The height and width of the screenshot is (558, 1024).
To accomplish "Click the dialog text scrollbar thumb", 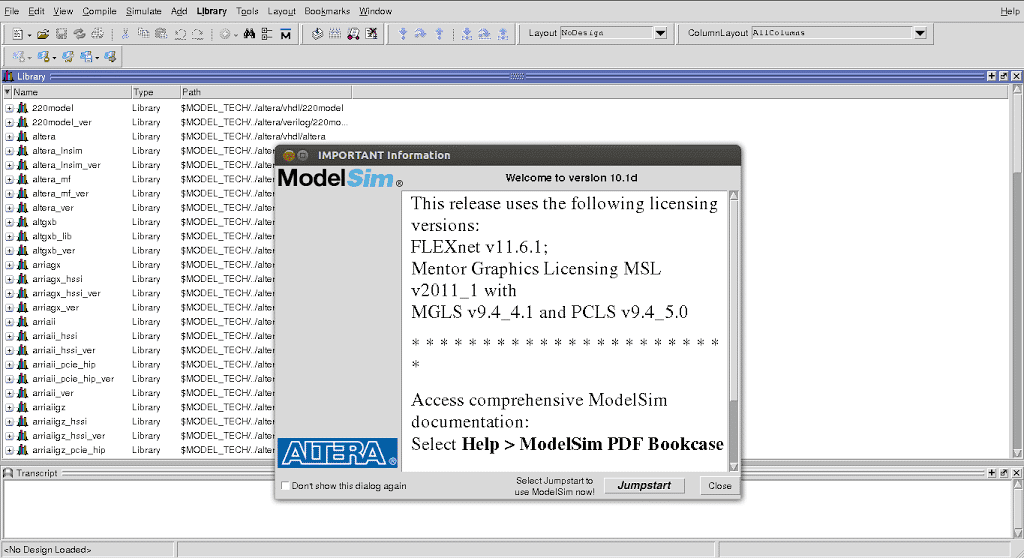I will (x=733, y=301).
